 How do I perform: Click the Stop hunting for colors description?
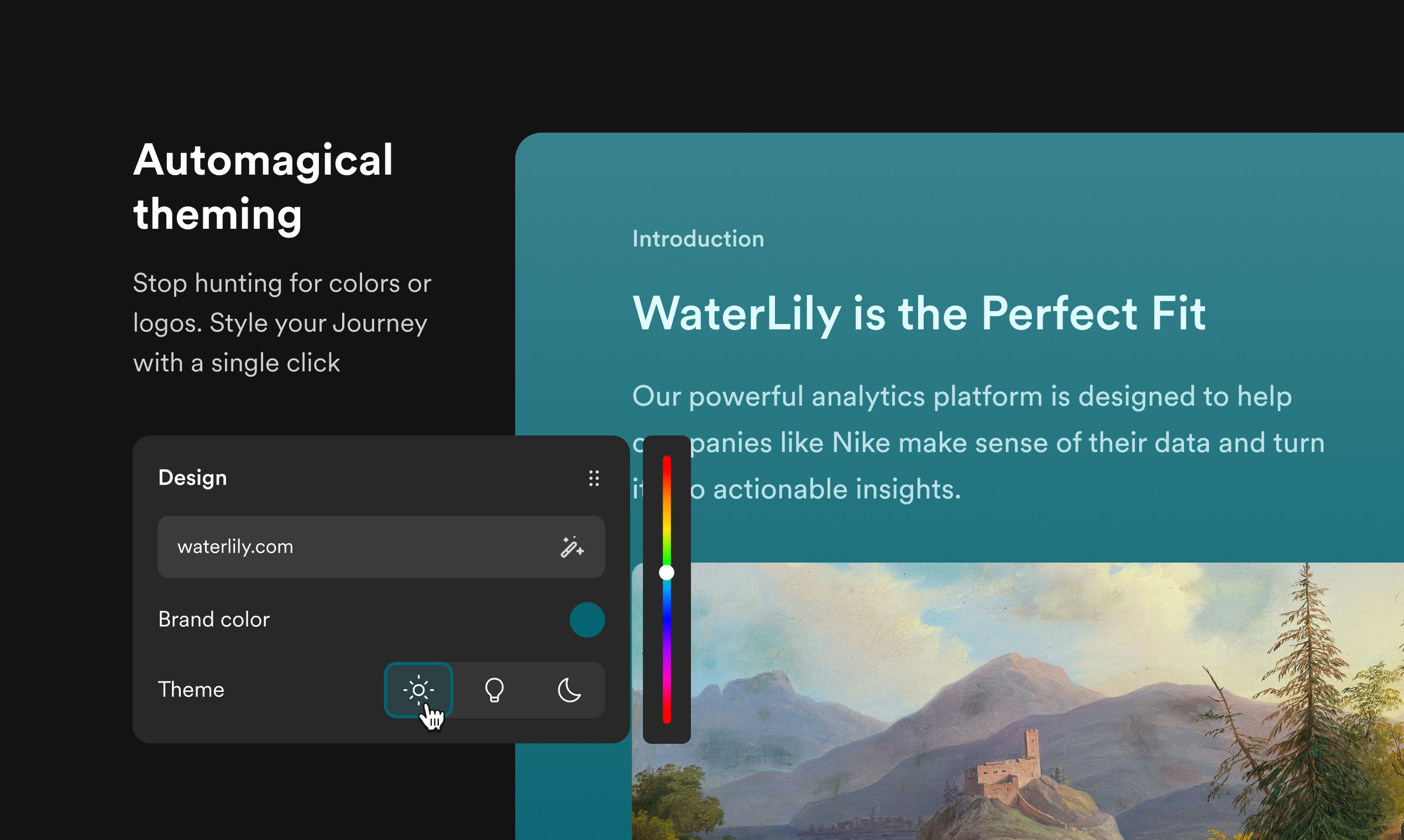(x=281, y=323)
